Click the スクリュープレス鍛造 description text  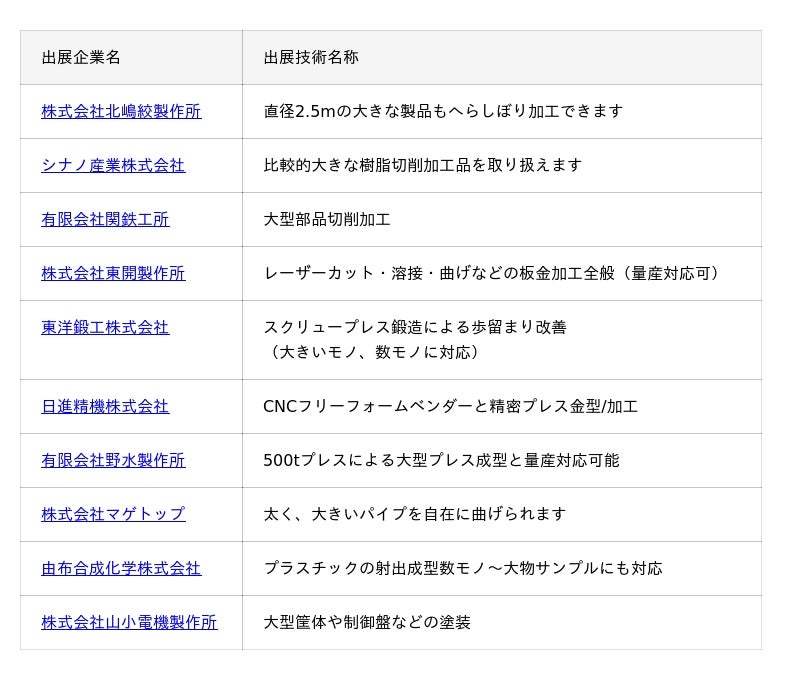[x=415, y=327]
